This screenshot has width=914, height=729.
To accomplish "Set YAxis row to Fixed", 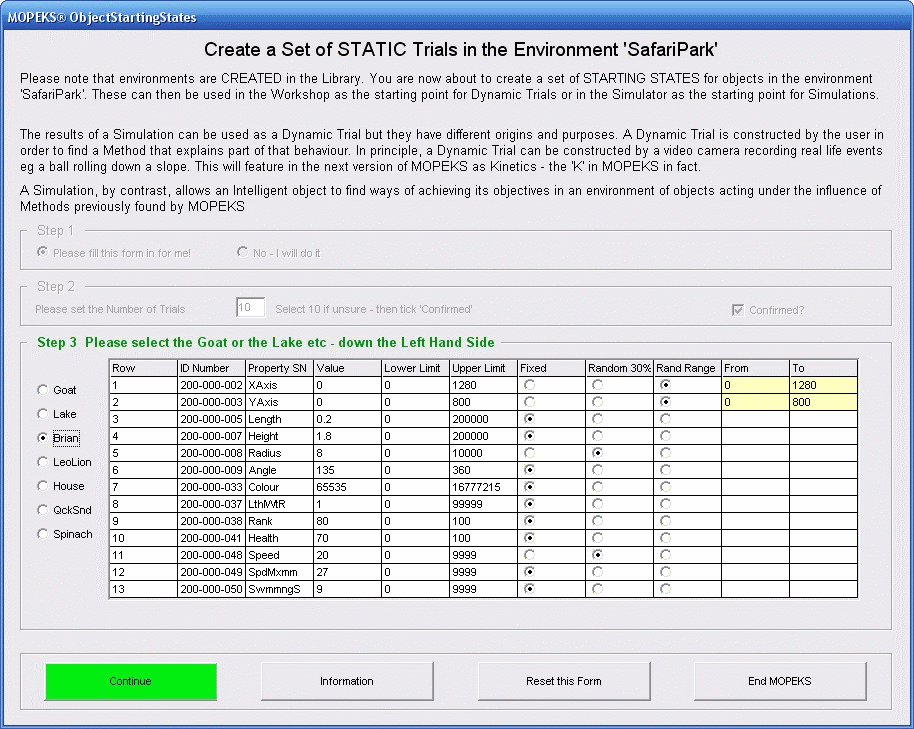I will pos(529,402).
